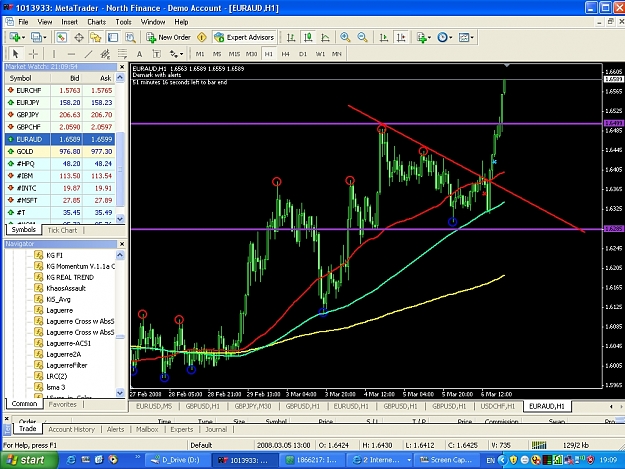
Task: Open the Charts menu
Action: (x=96, y=22)
